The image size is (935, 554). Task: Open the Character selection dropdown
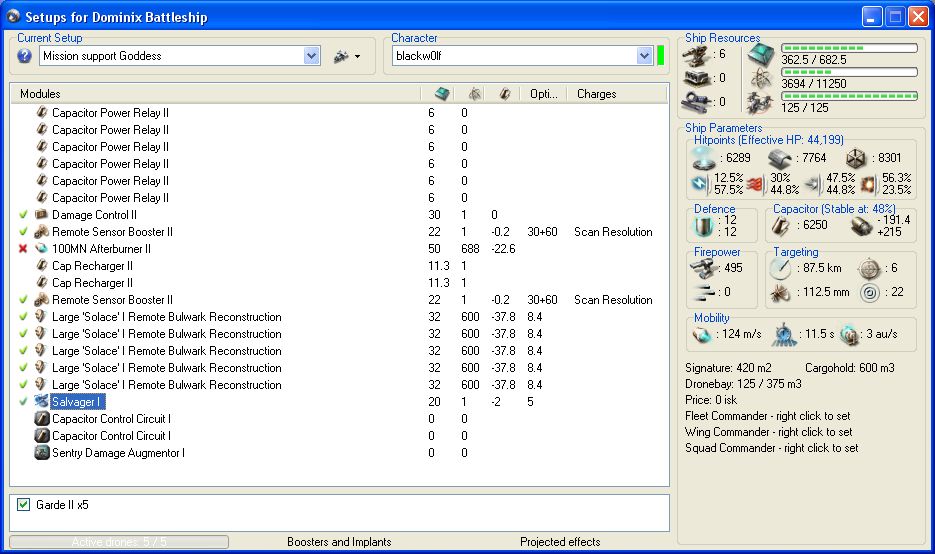(x=644, y=56)
